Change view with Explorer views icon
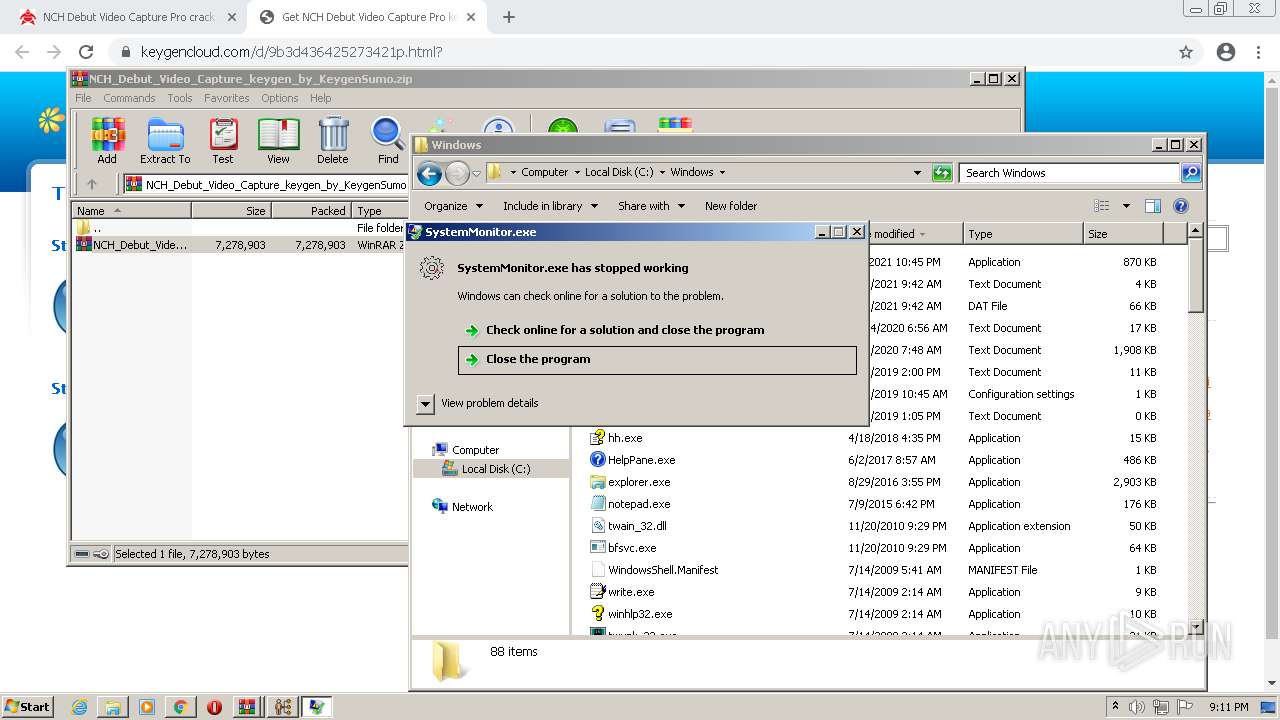The image size is (1280, 720). tap(1102, 206)
